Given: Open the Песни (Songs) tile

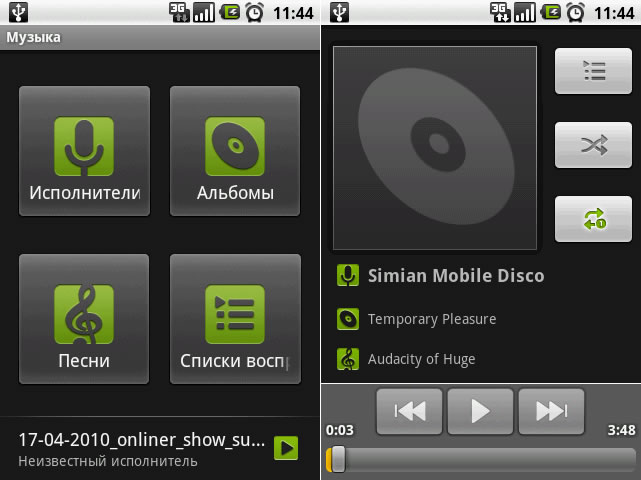Looking at the screenshot, I should 84,319.
